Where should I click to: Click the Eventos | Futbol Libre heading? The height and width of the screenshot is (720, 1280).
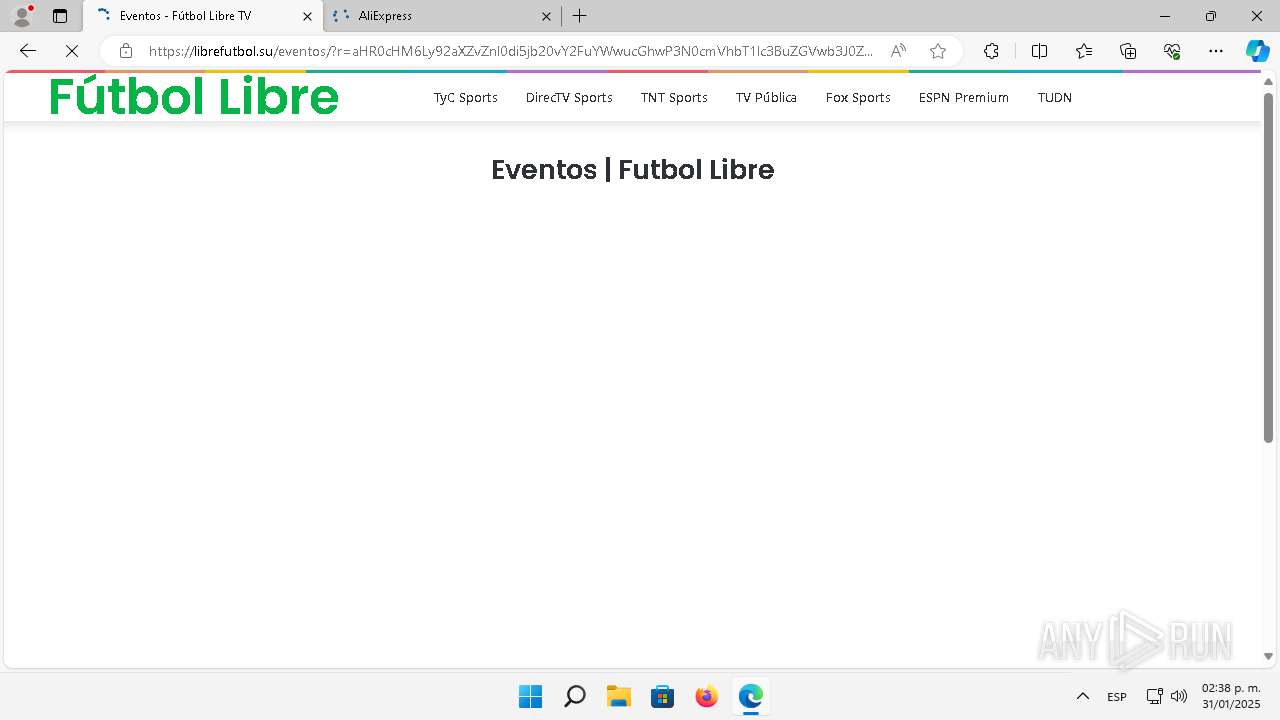pyautogui.click(x=633, y=170)
